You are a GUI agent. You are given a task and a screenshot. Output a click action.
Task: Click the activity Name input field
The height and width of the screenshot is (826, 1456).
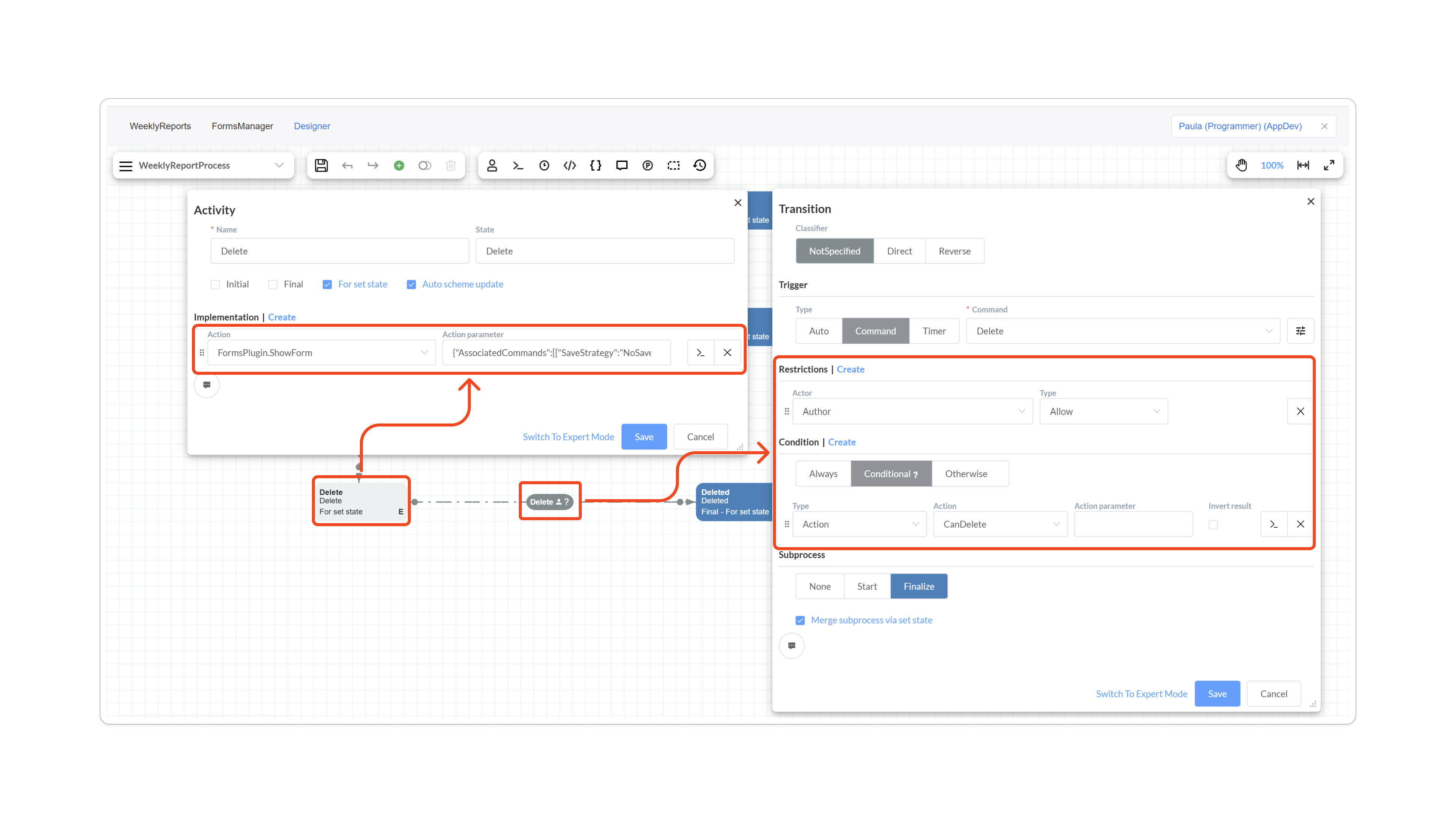click(339, 251)
